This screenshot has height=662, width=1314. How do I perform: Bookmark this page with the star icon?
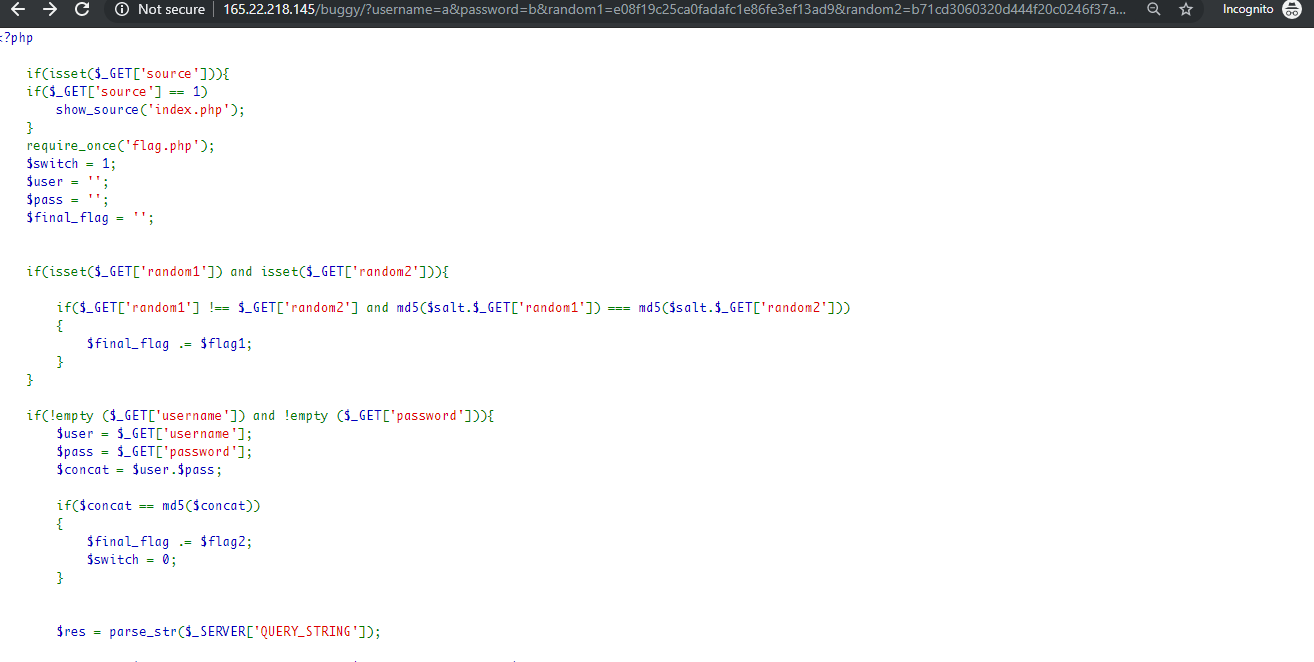pyautogui.click(x=1186, y=9)
